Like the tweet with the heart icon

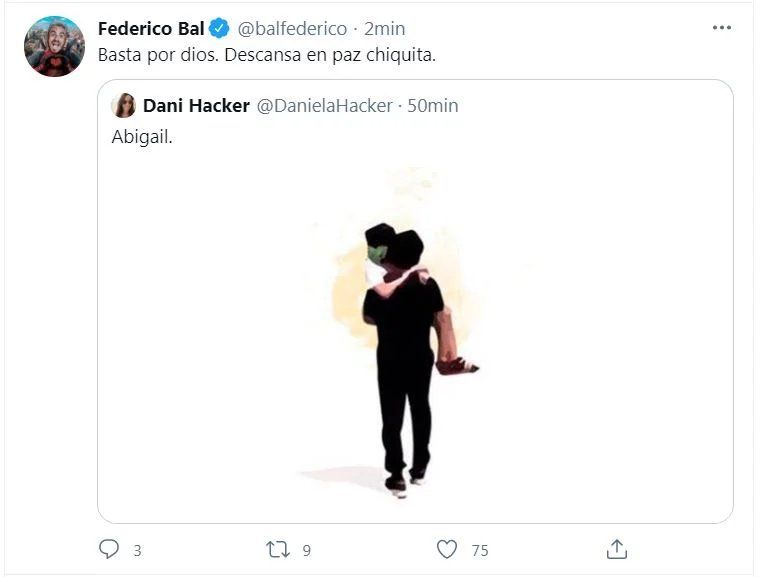tap(447, 549)
